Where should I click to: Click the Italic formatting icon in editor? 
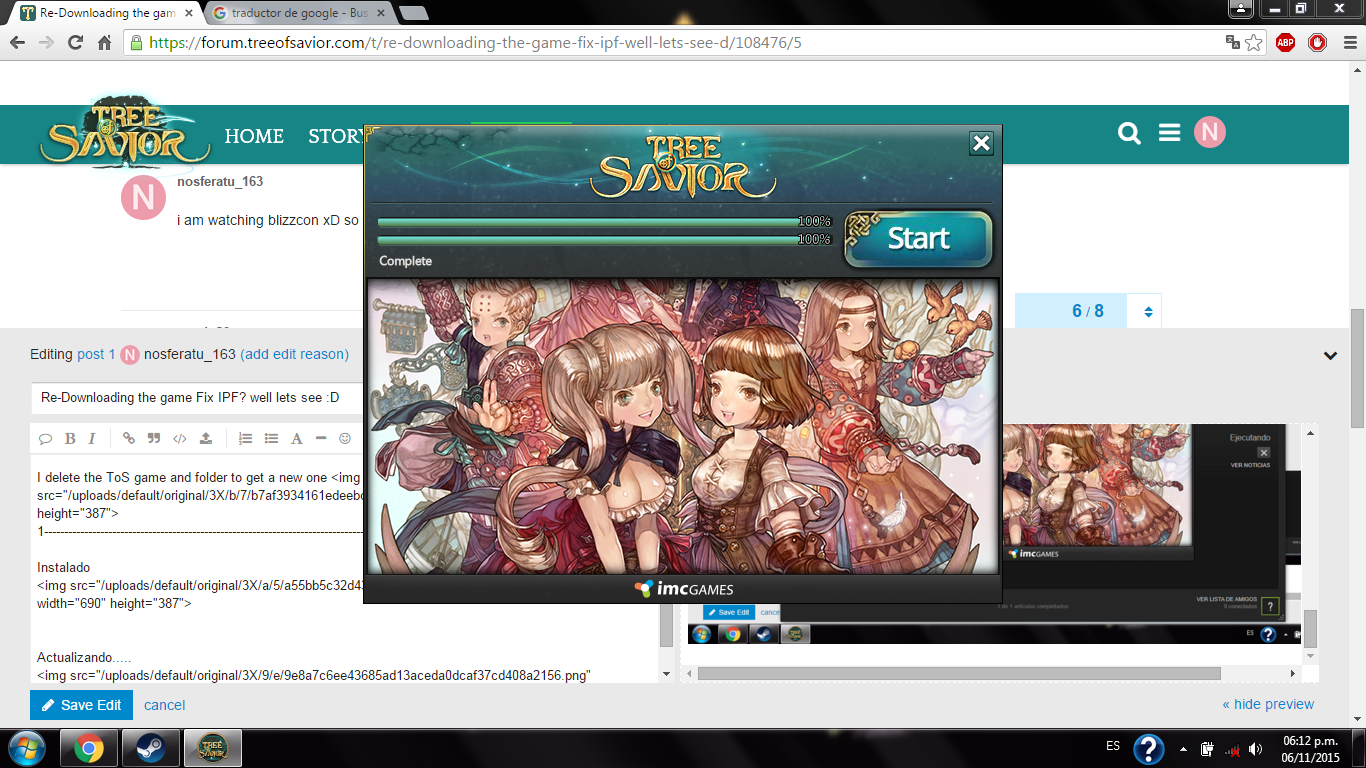(x=92, y=438)
